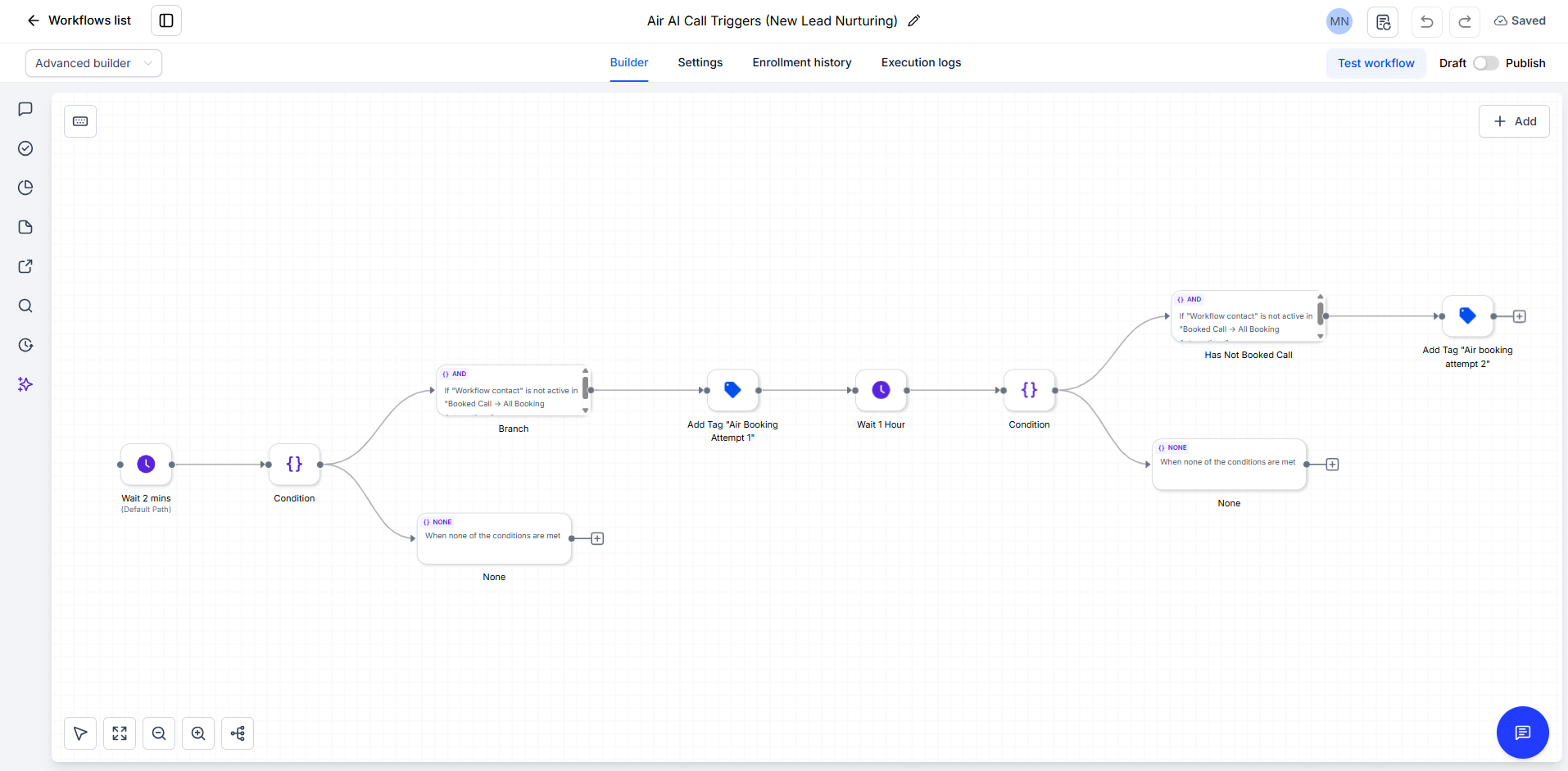
Task: Zoom out the canvas
Action: [x=159, y=733]
